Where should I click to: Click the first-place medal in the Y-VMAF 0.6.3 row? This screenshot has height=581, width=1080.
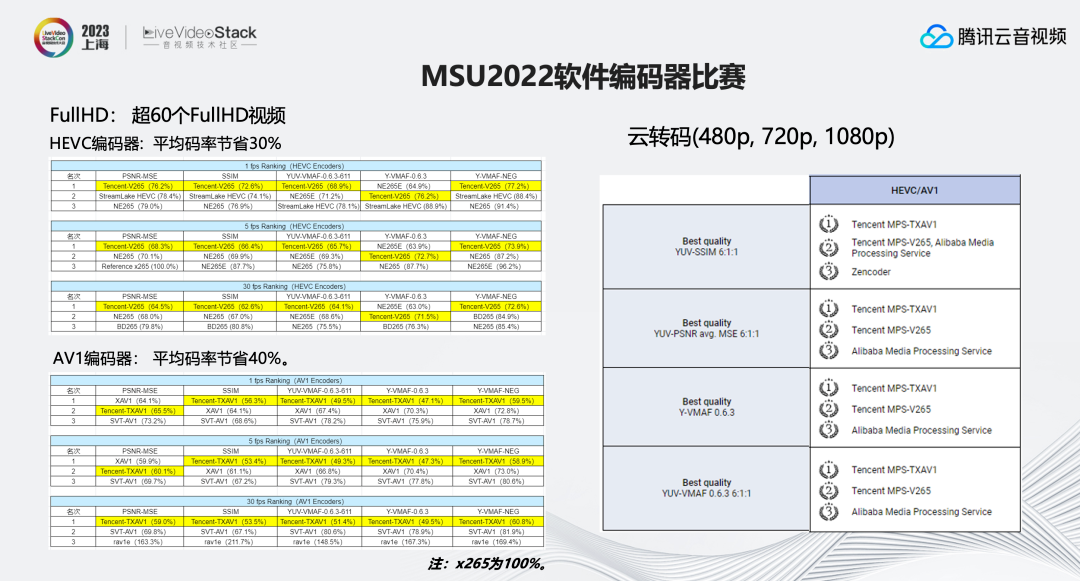point(829,388)
